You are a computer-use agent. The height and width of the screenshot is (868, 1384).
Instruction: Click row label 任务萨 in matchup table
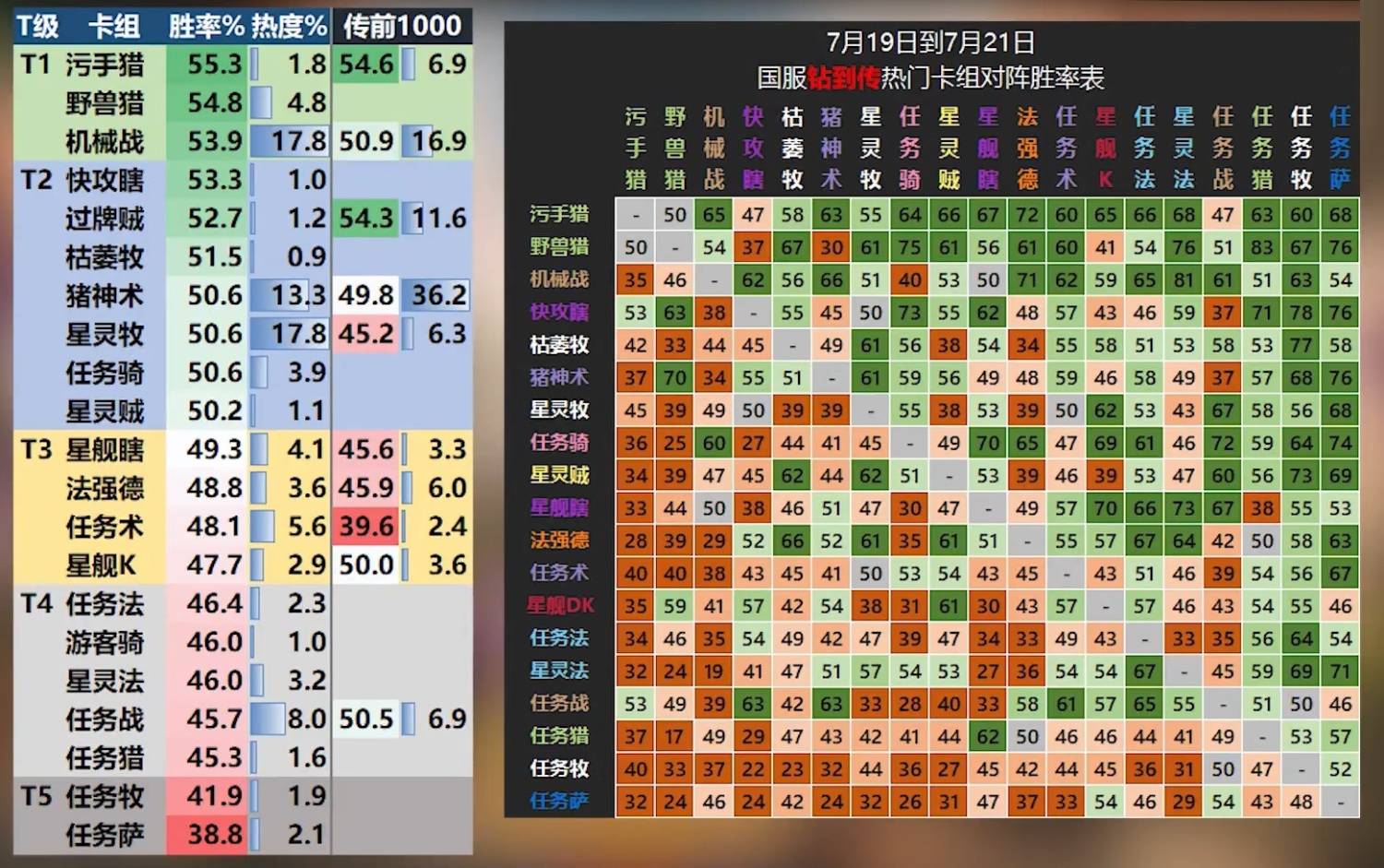coord(559,801)
